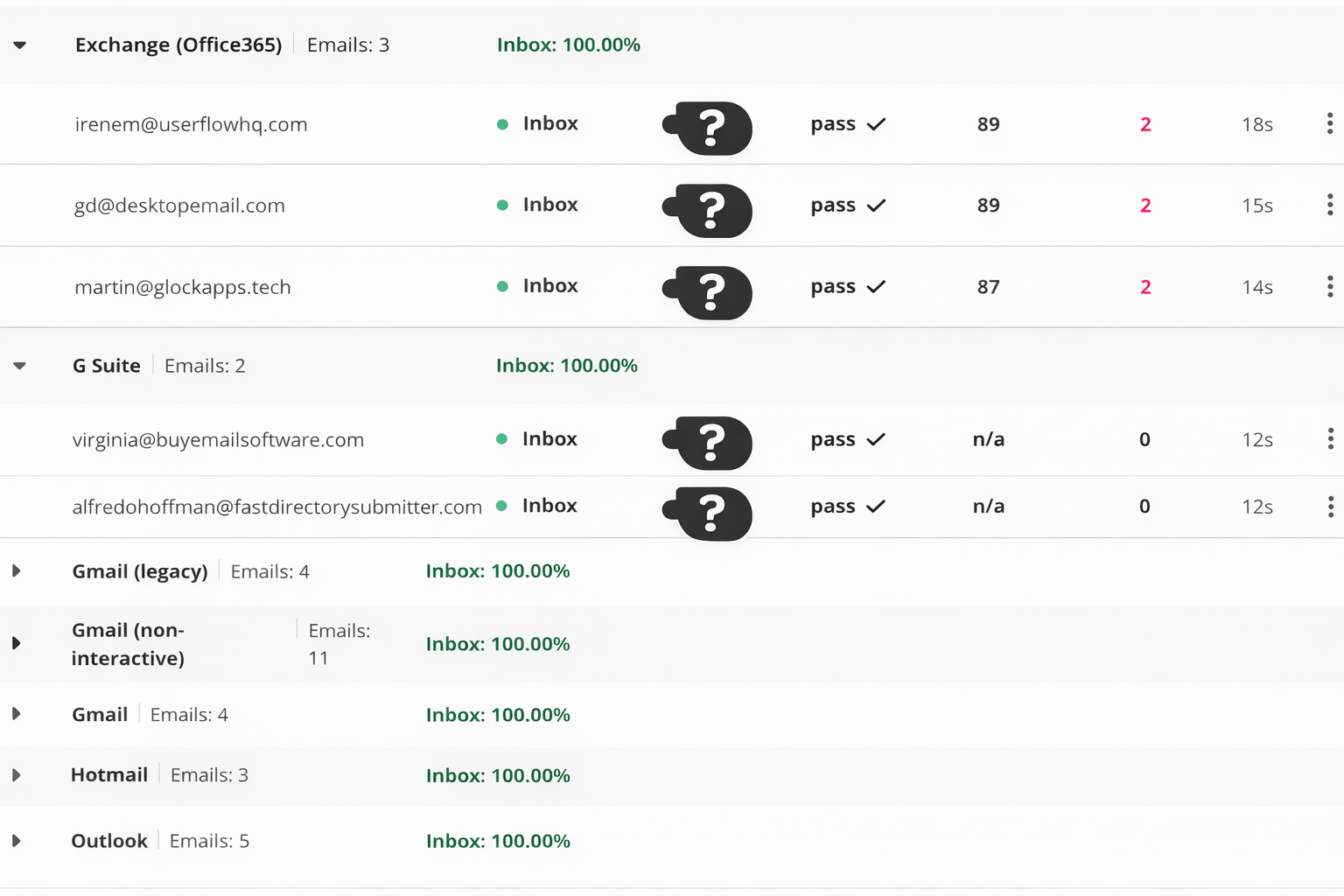Open three-dot menu for martin@glockapps.tech
Image resolution: width=1344 pixels, height=896 pixels.
(1329, 286)
